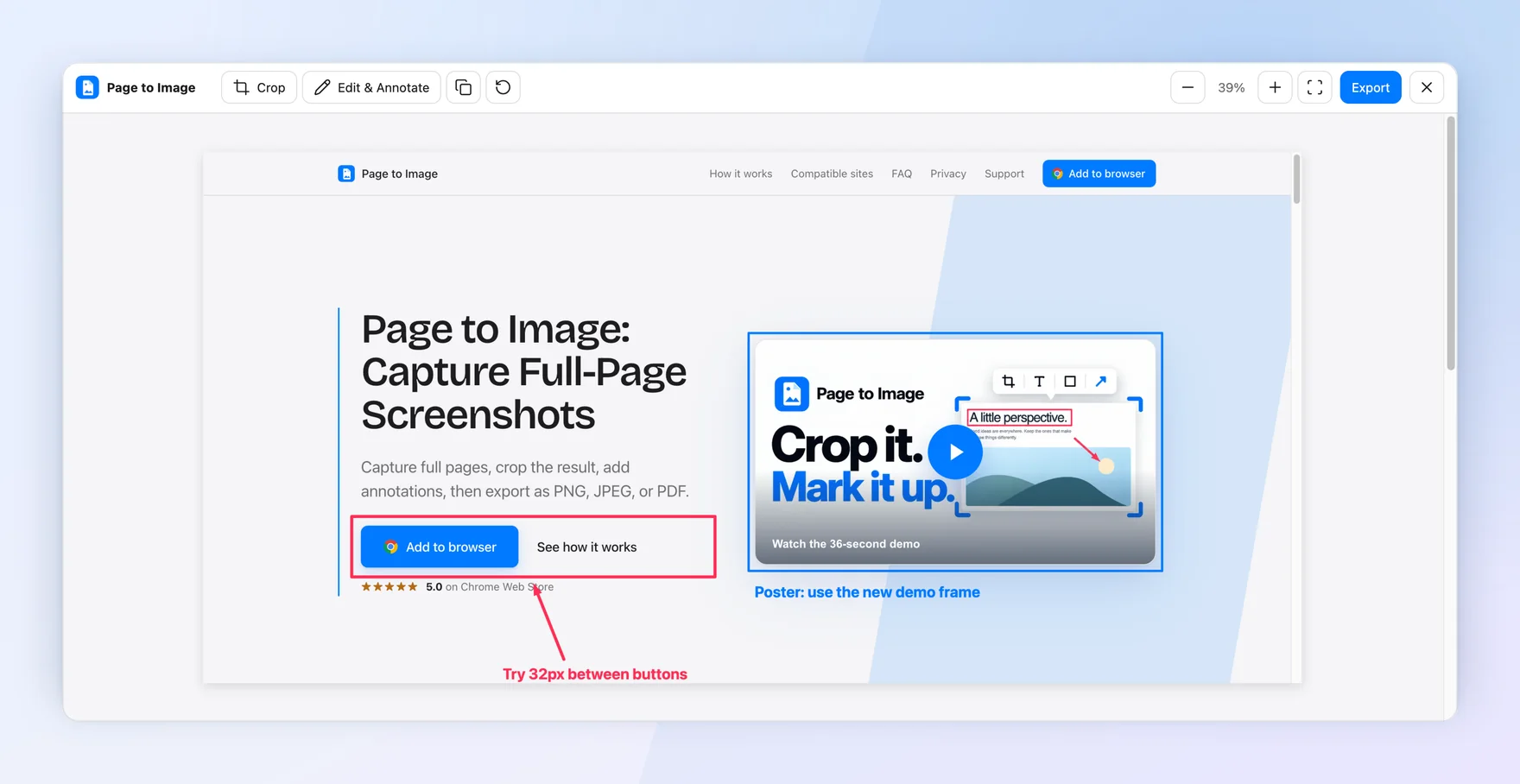The width and height of the screenshot is (1520, 784).
Task: Click the hero Add to browser button
Action: 440,547
